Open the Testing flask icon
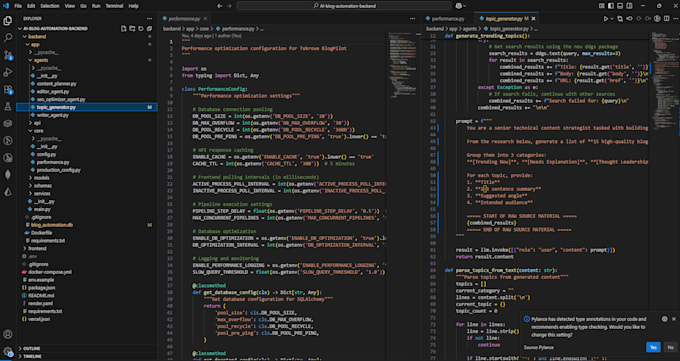 pos(7,106)
